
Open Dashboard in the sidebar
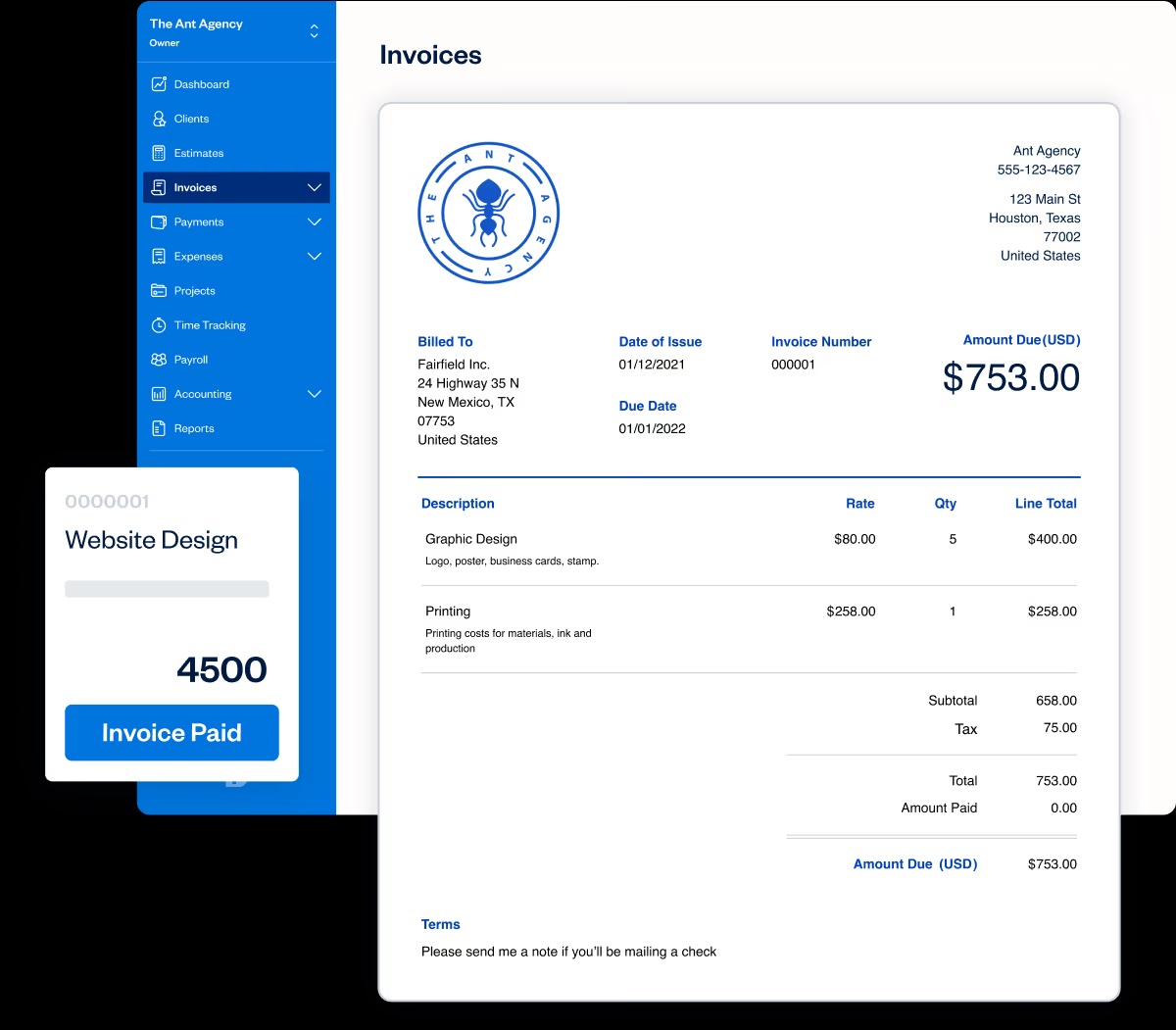point(202,84)
